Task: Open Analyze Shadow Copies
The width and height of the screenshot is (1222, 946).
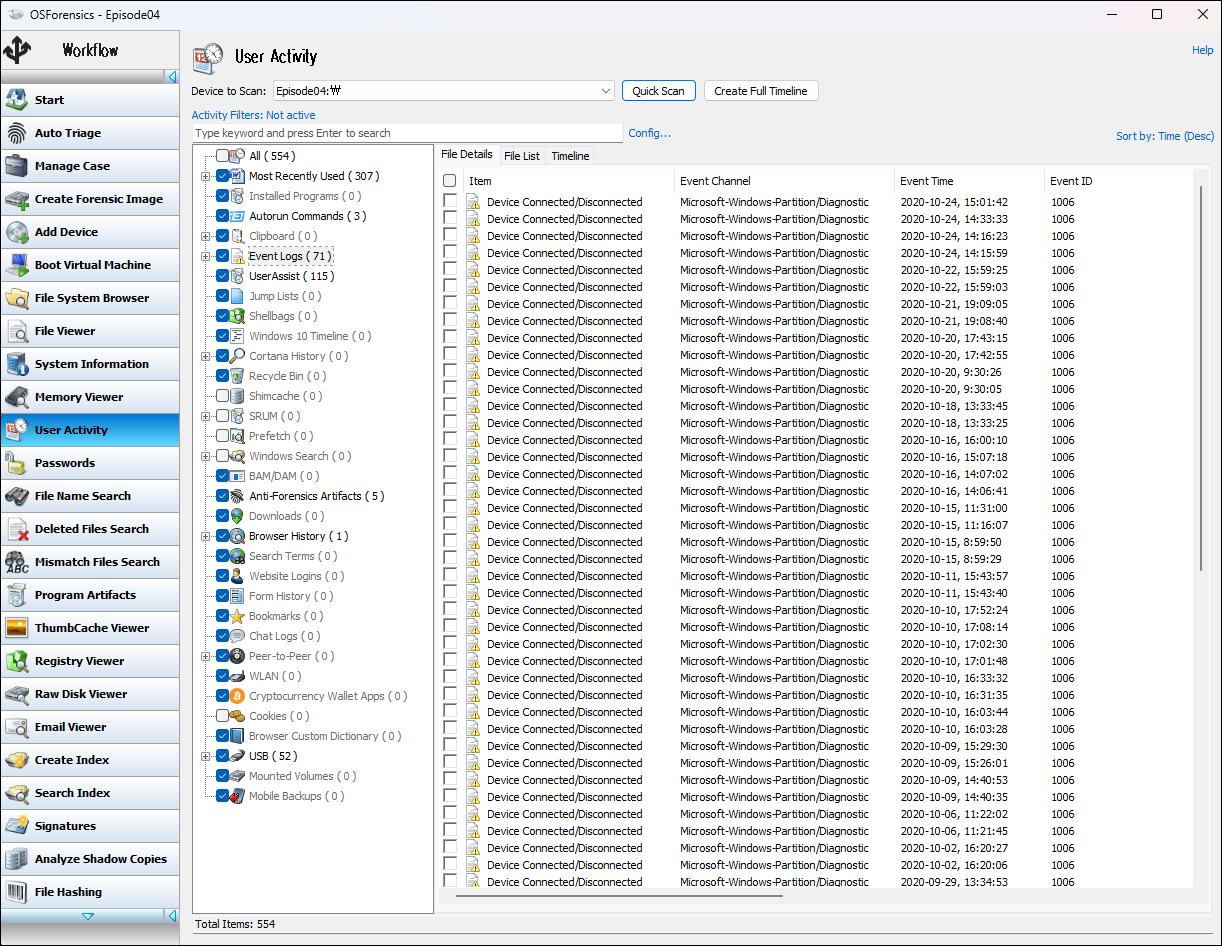Action: click(x=90, y=859)
